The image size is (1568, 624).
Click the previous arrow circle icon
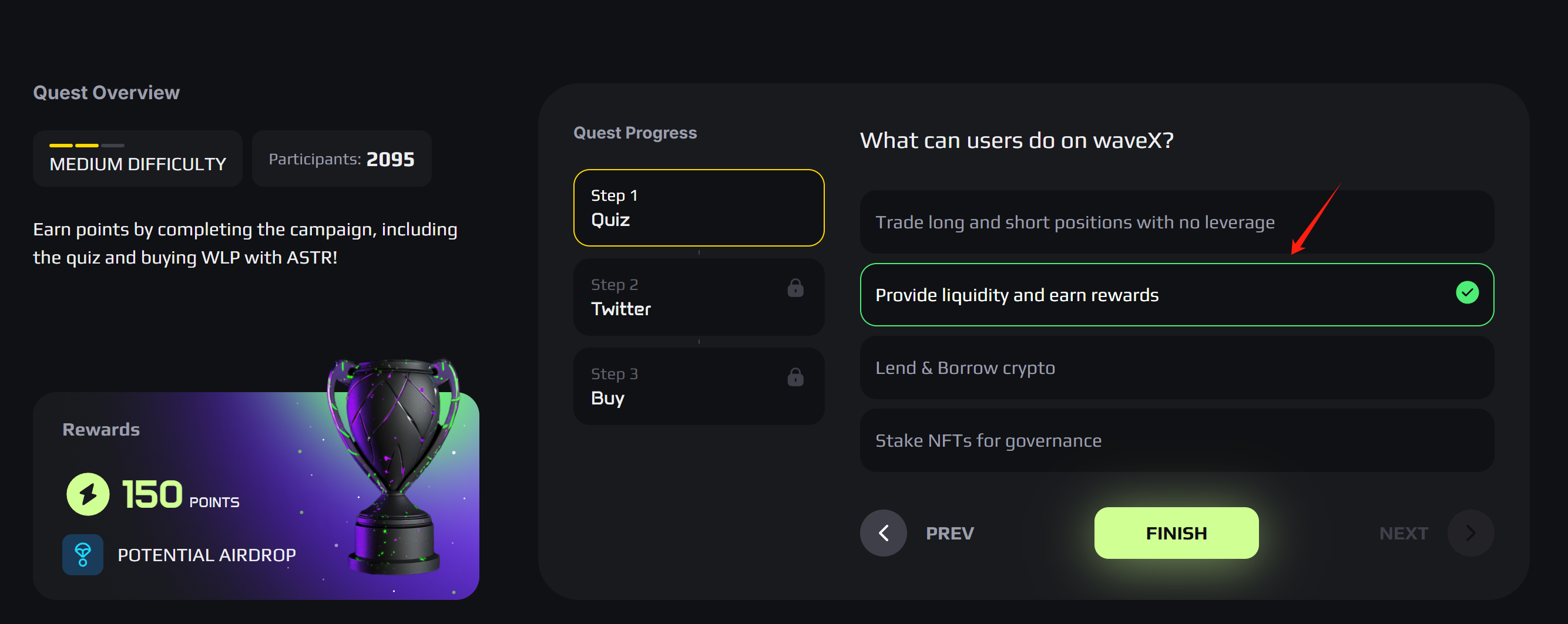click(x=883, y=533)
